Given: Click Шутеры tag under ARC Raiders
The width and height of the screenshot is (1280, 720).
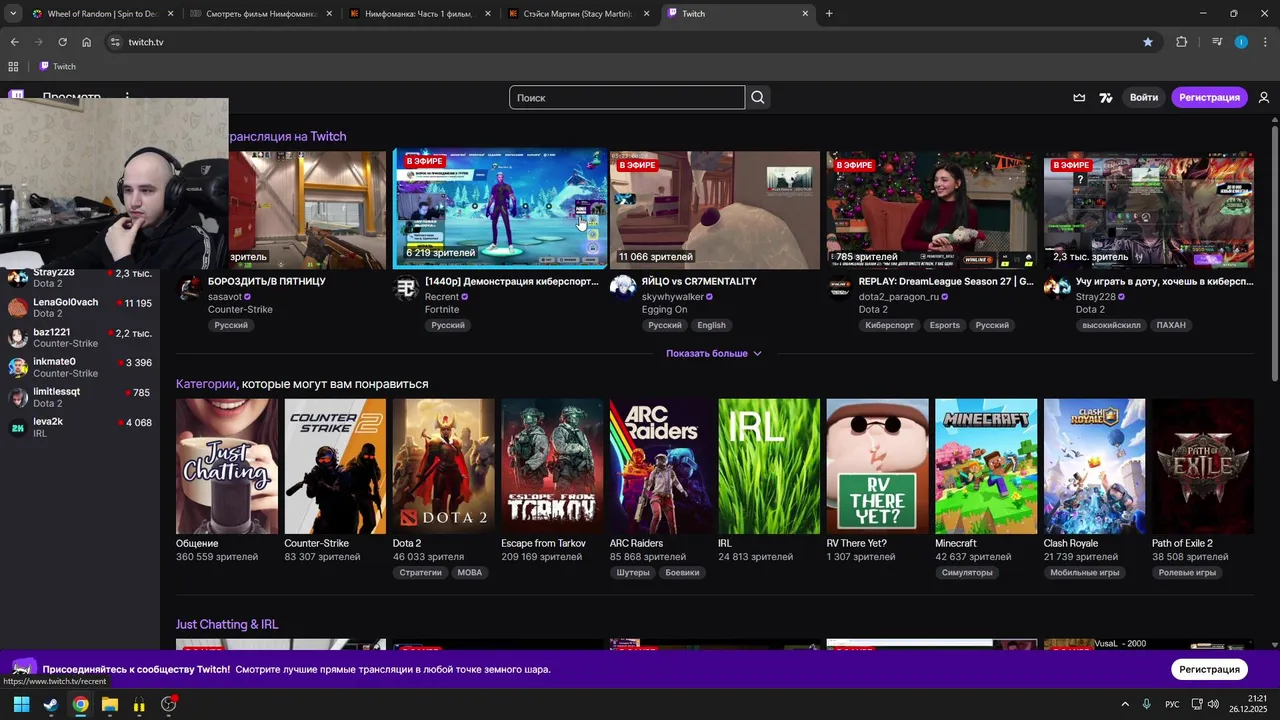Looking at the screenshot, I should click(x=633, y=573).
